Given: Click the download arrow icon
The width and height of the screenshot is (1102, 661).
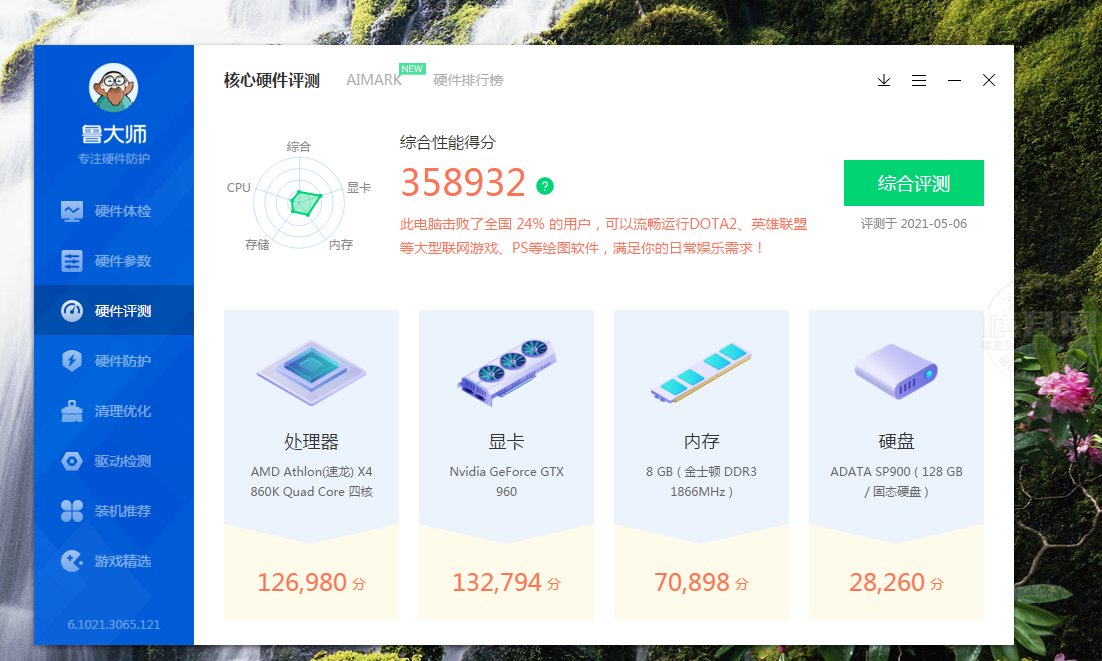Looking at the screenshot, I should [883, 80].
